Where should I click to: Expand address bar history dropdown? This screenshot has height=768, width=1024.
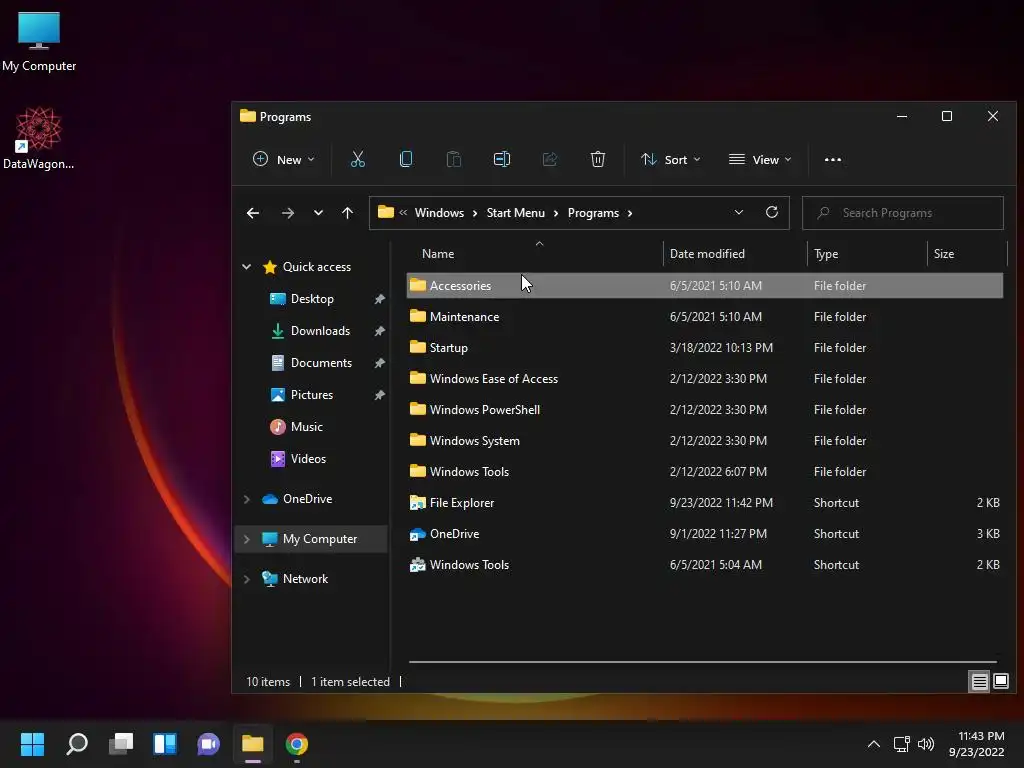tap(739, 212)
